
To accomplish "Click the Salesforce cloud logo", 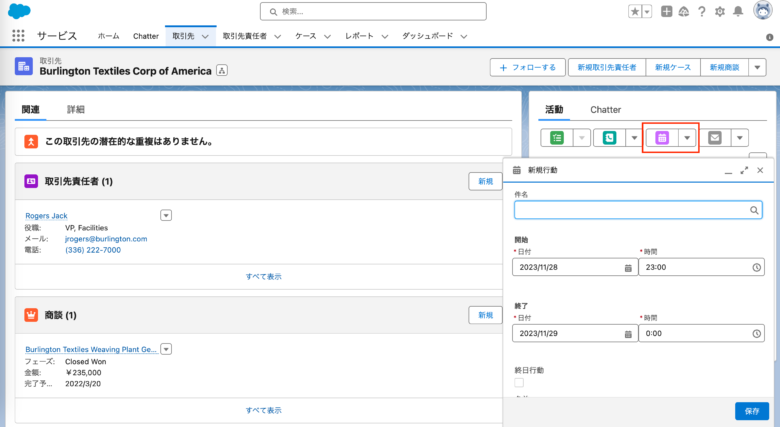I will click(19, 11).
